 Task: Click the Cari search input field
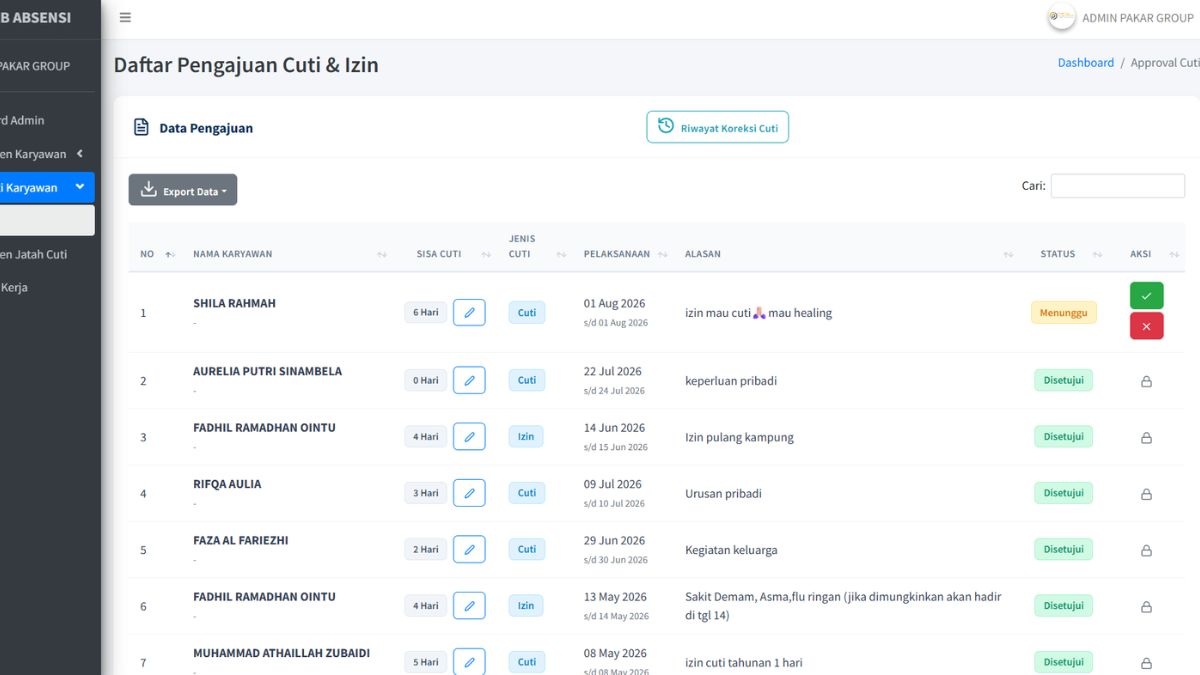click(1117, 185)
